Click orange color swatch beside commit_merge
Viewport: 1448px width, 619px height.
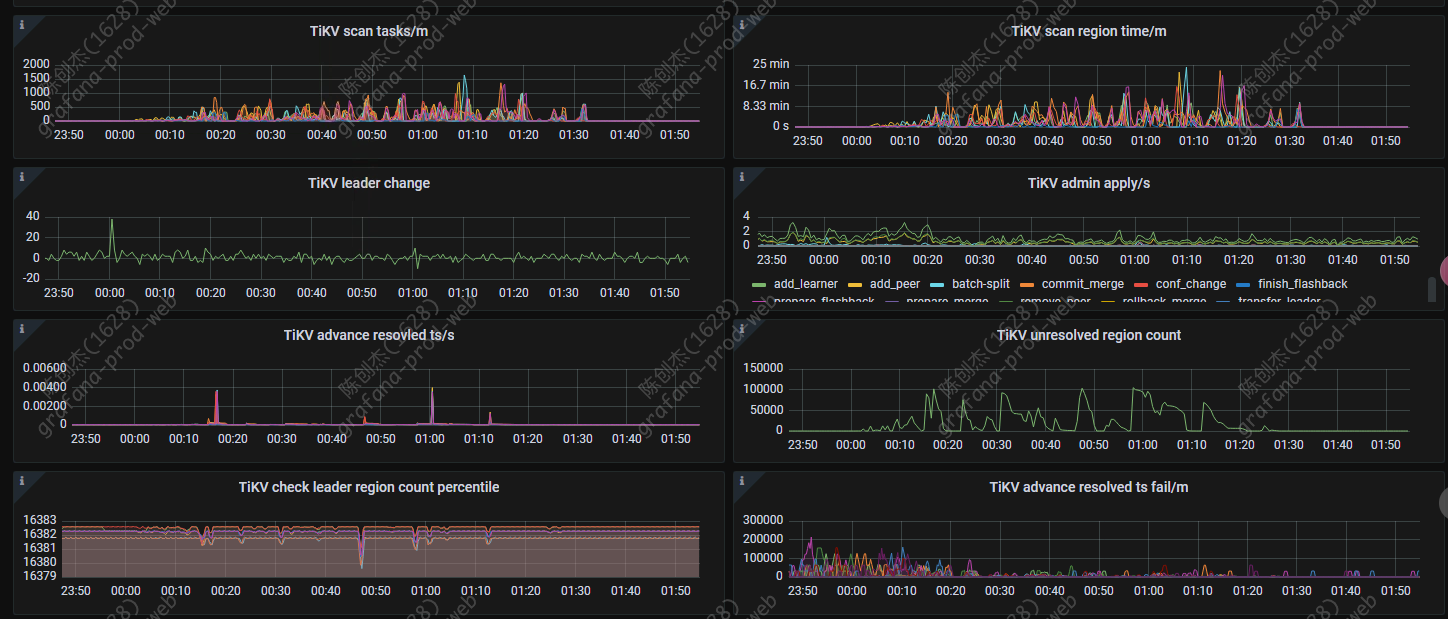[1027, 285]
